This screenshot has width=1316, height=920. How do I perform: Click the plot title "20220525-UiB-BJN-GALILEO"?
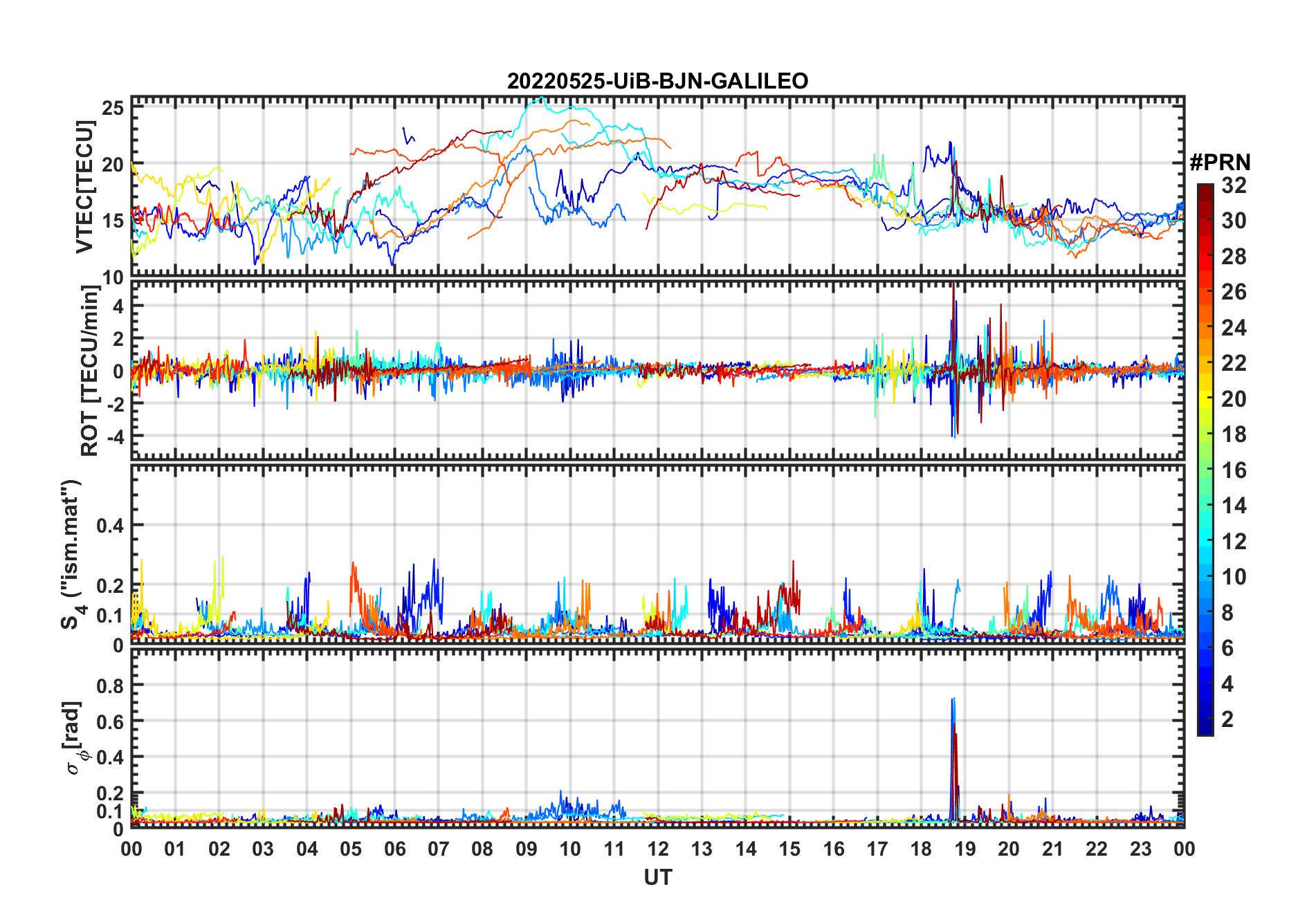tap(657, 82)
